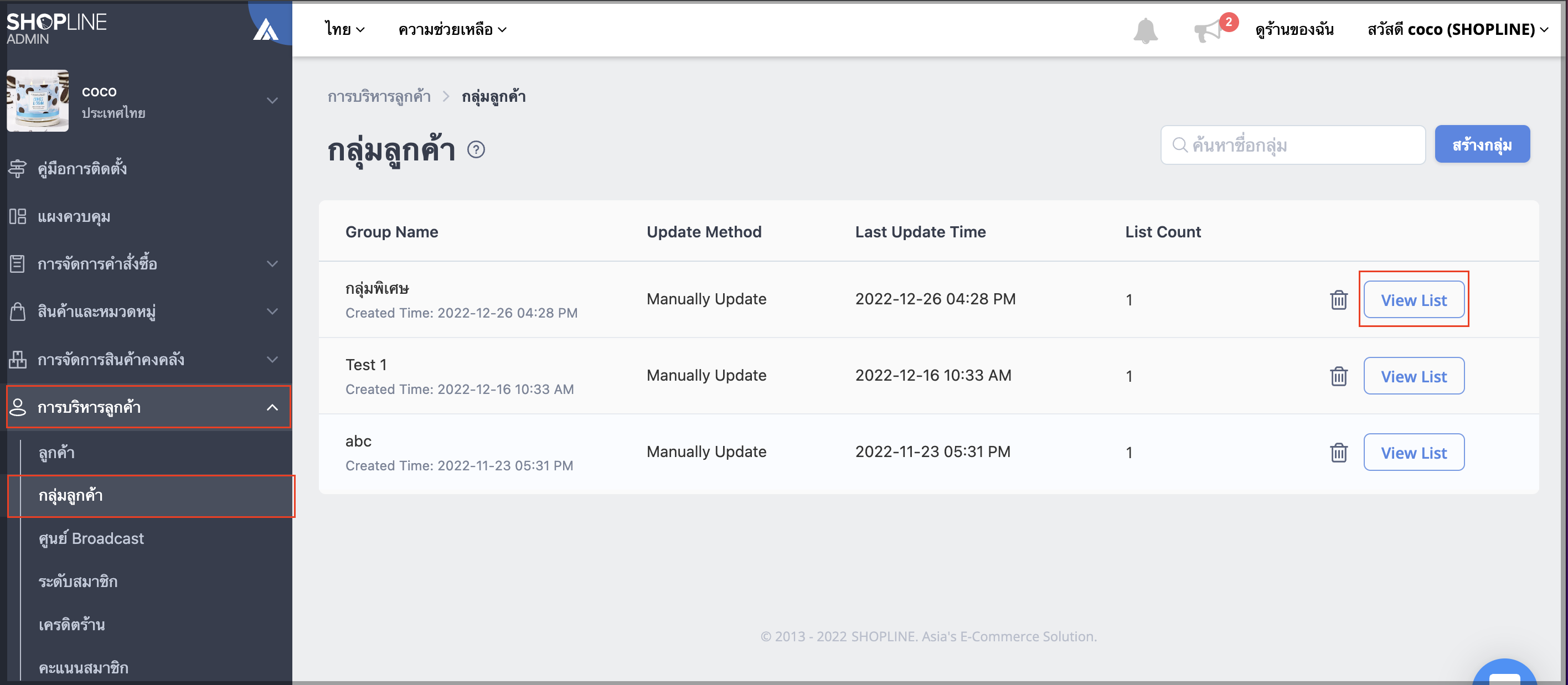
Task: Open announcements megaphone icon with badge
Action: [1213, 29]
